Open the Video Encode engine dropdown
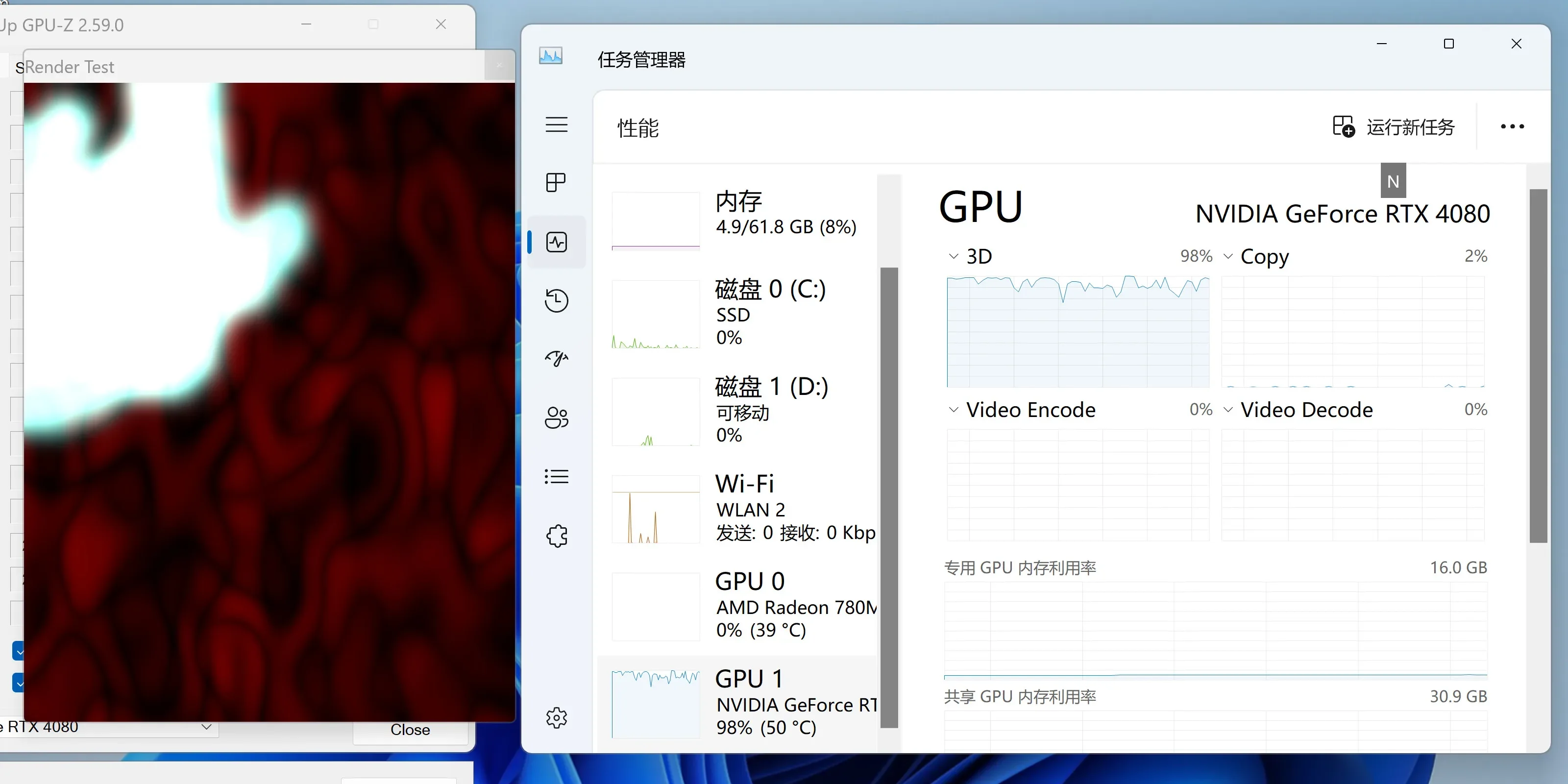Image resolution: width=1568 pixels, height=784 pixels. click(954, 410)
